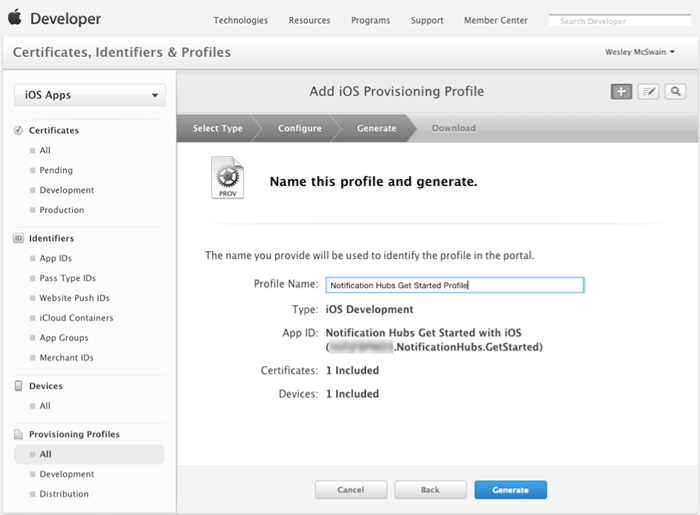Image resolution: width=700 pixels, height=515 pixels.
Task: Click the Certificates section seal icon
Action: coord(18,130)
